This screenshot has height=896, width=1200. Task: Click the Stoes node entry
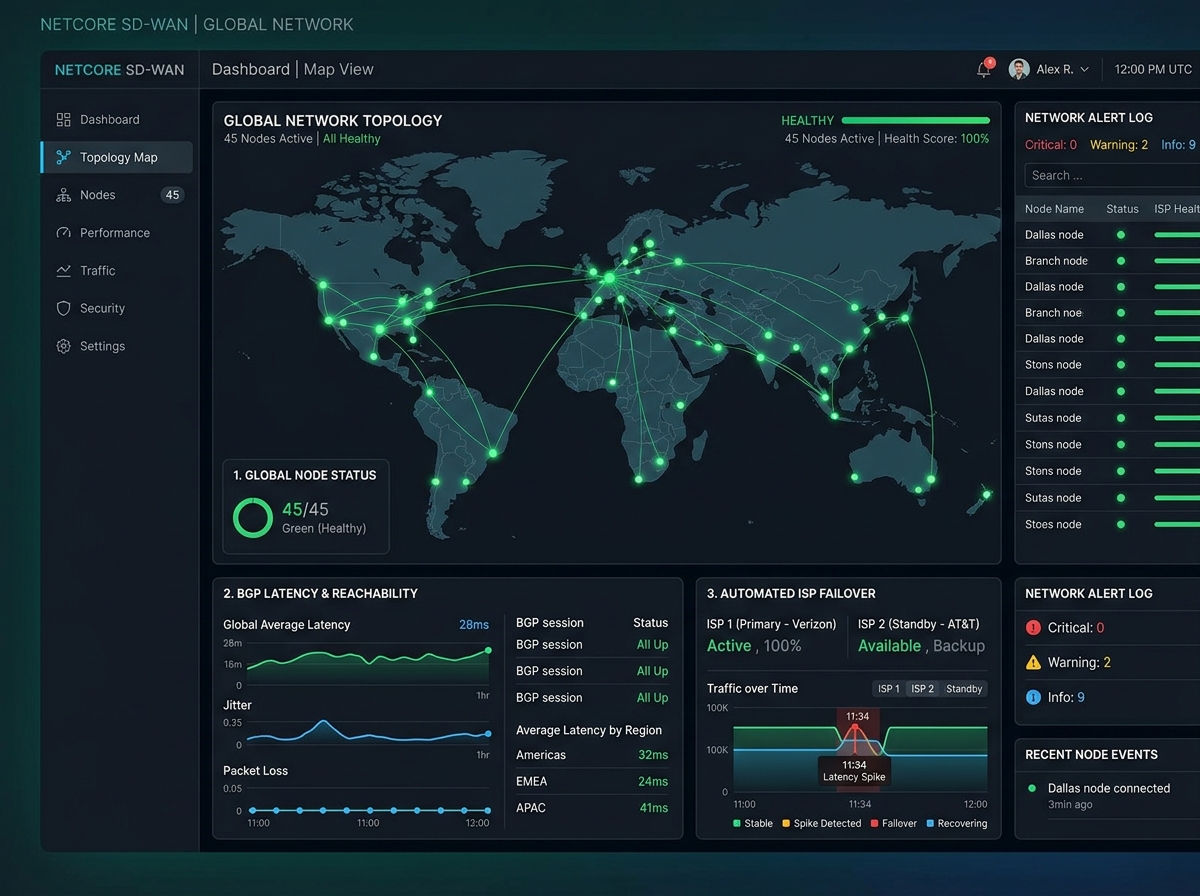pyautogui.click(x=1053, y=524)
